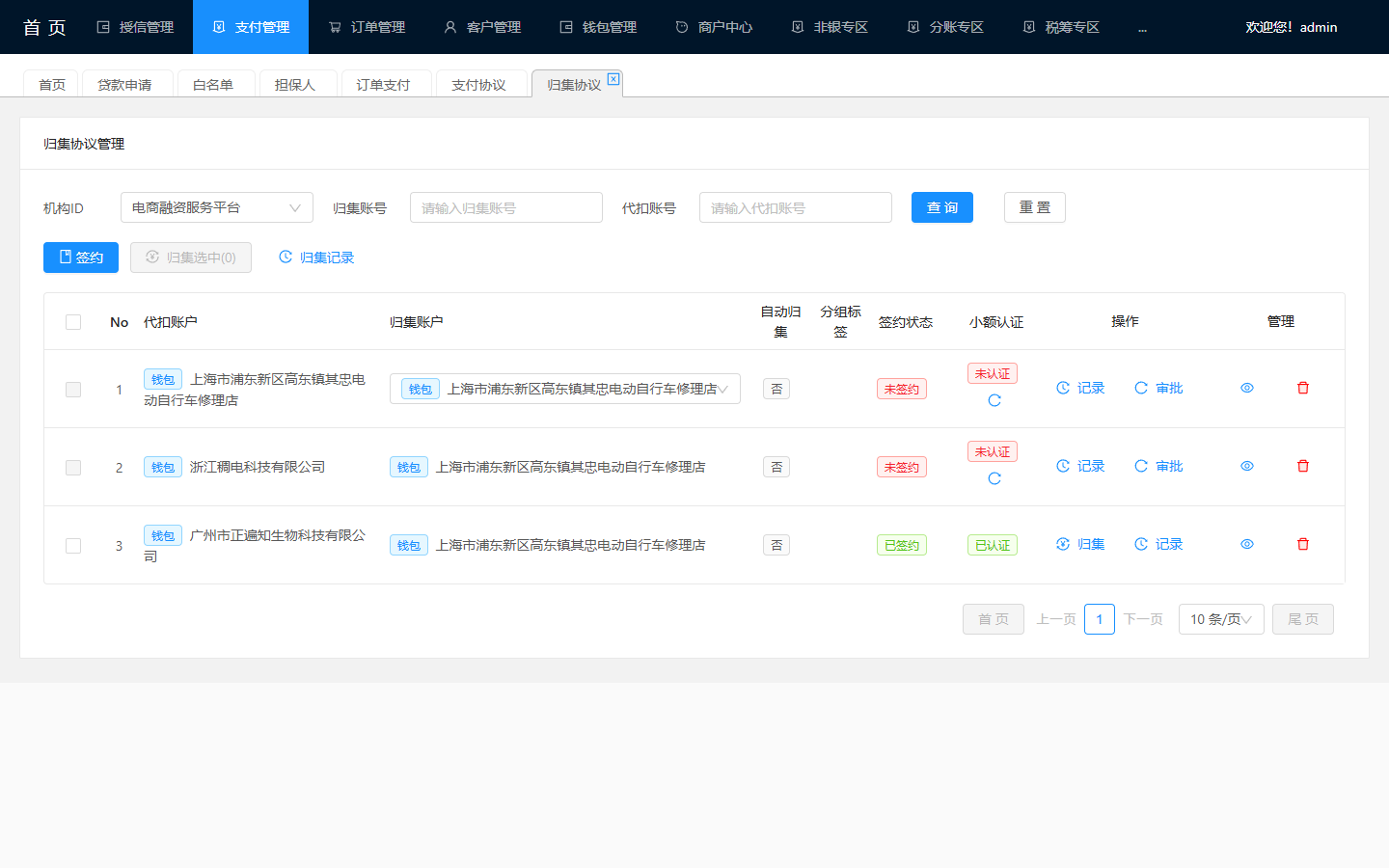This screenshot has height=868, width=1389.
Task: Check the checkbox for row 3
Action: 73,546
